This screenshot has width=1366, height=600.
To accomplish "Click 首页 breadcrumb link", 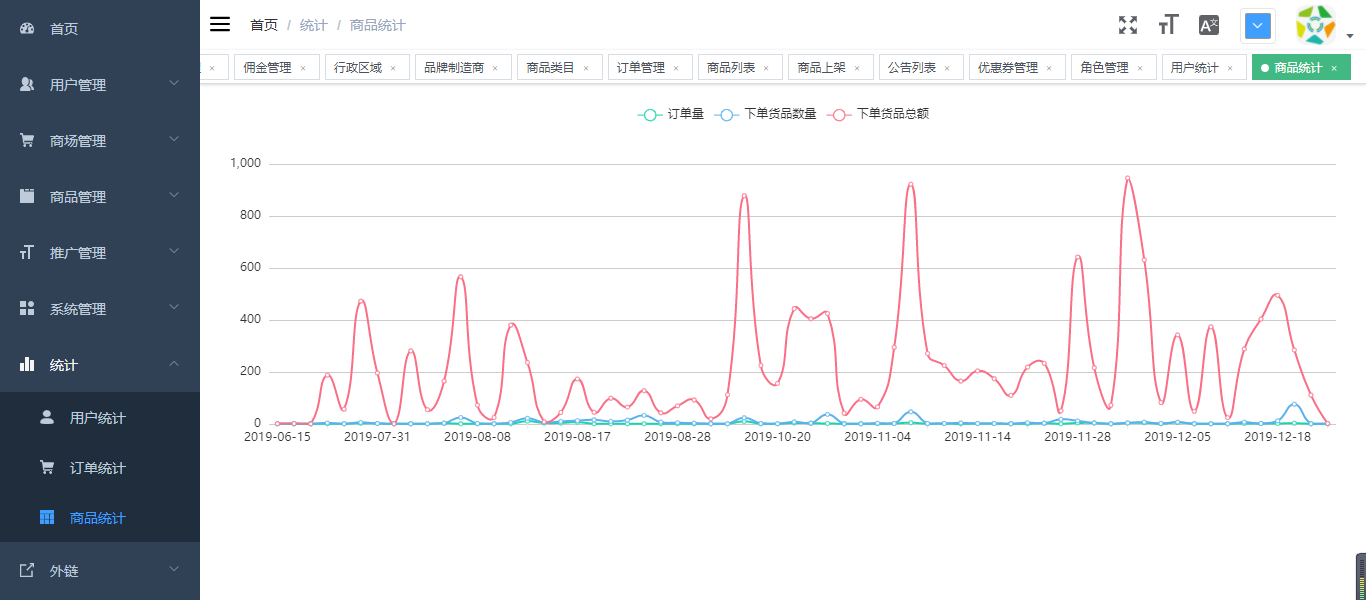I will [264, 25].
